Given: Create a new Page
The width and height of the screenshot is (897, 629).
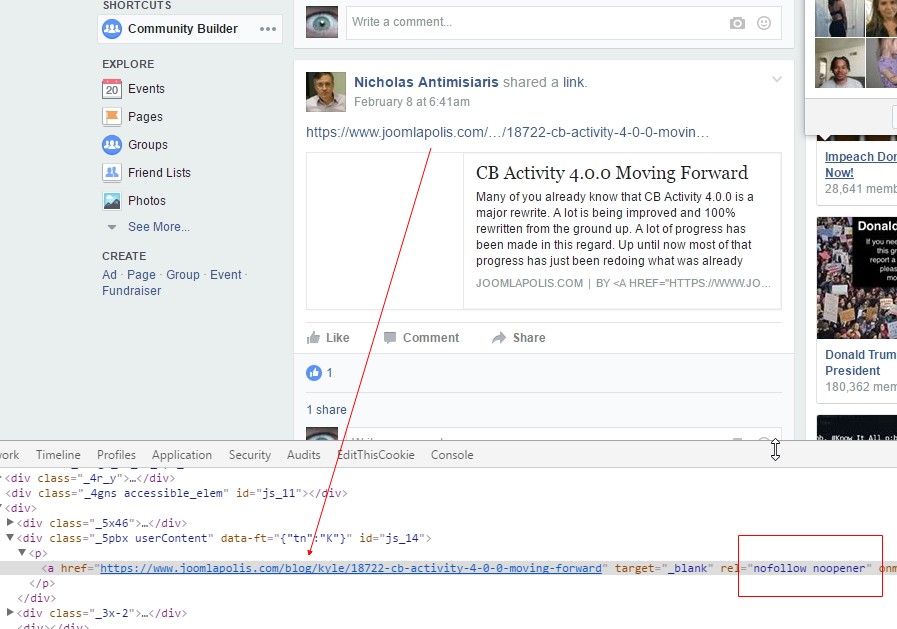Looking at the screenshot, I should [x=141, y=275].
